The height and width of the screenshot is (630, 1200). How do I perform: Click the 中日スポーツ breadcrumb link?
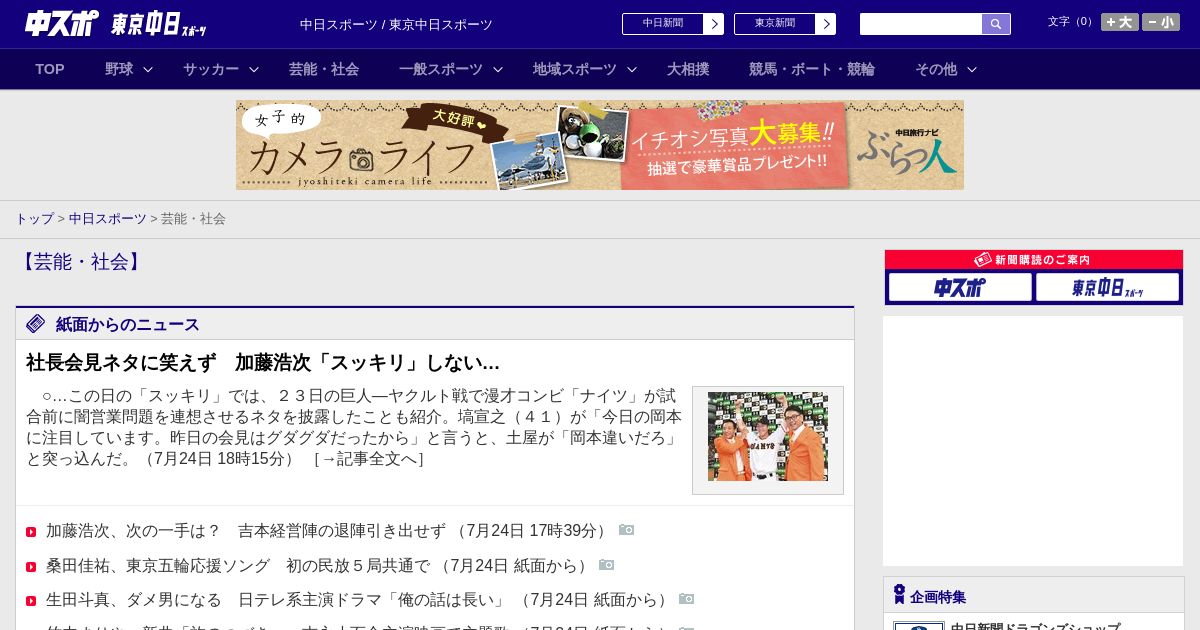pos(108,218)
